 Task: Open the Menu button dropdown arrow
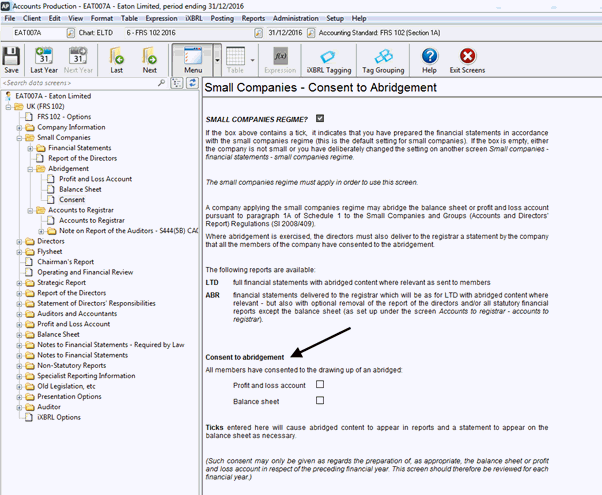(x=217, y=60)
